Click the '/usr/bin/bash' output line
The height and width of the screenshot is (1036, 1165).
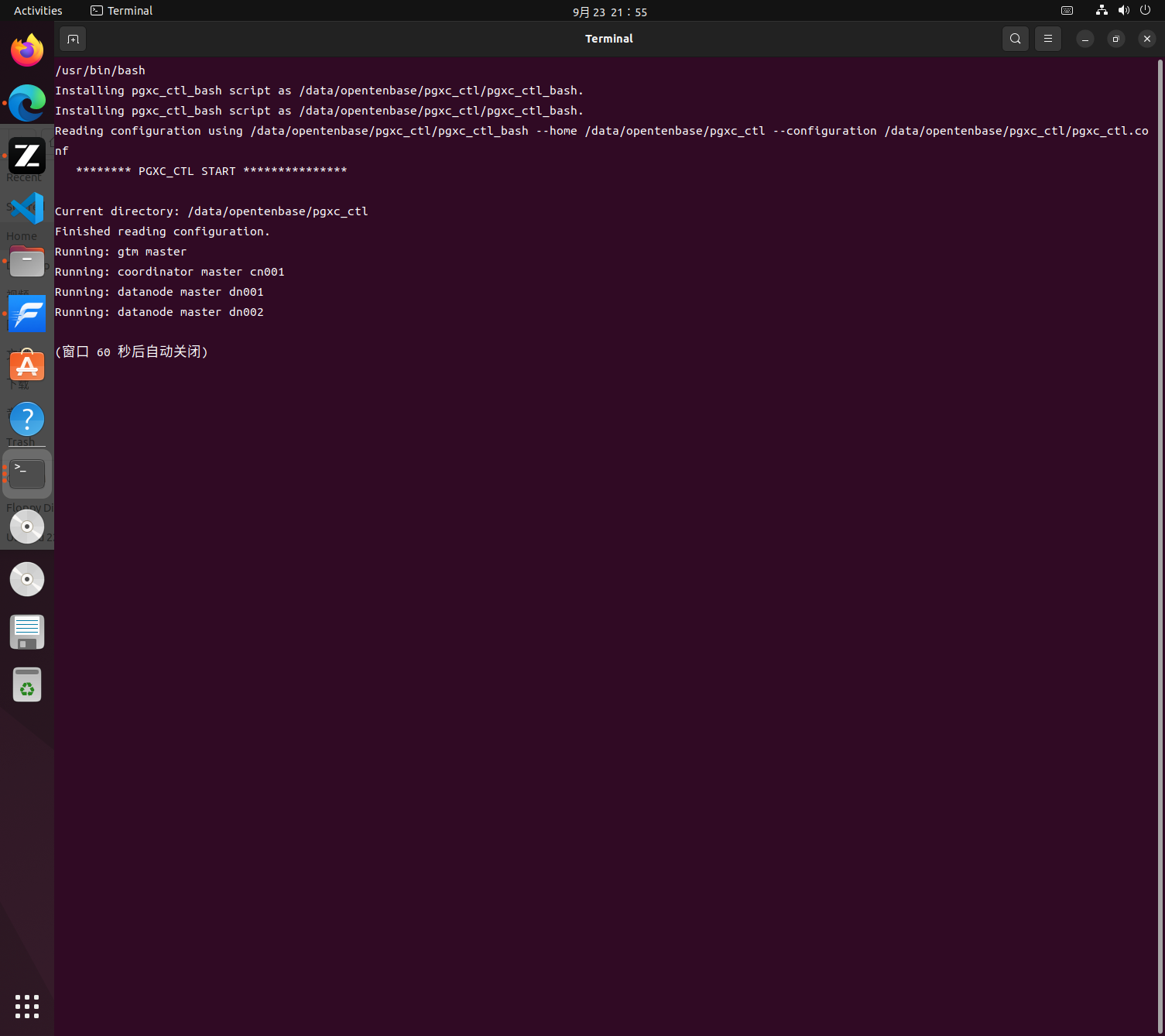[100, 70]
